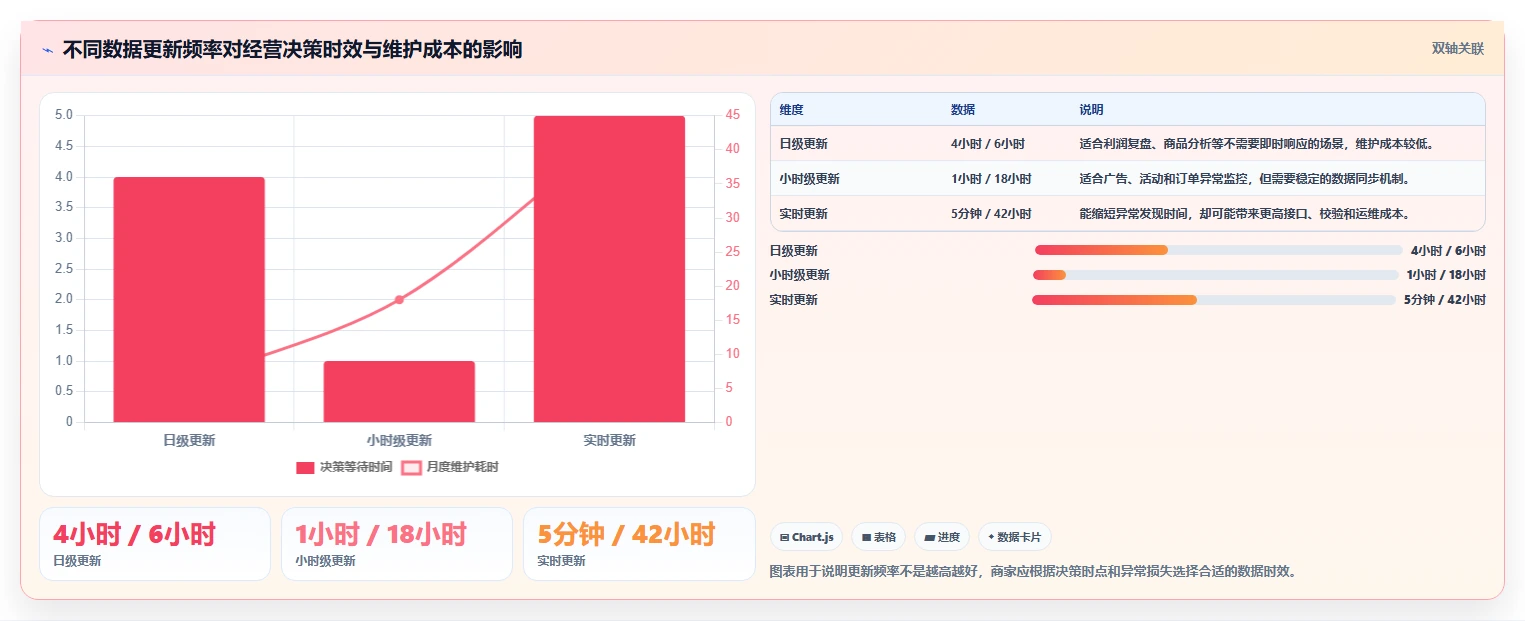Click the 日级更新 label left of progress bar
The image size is (1525, 621).
point(794,251)
